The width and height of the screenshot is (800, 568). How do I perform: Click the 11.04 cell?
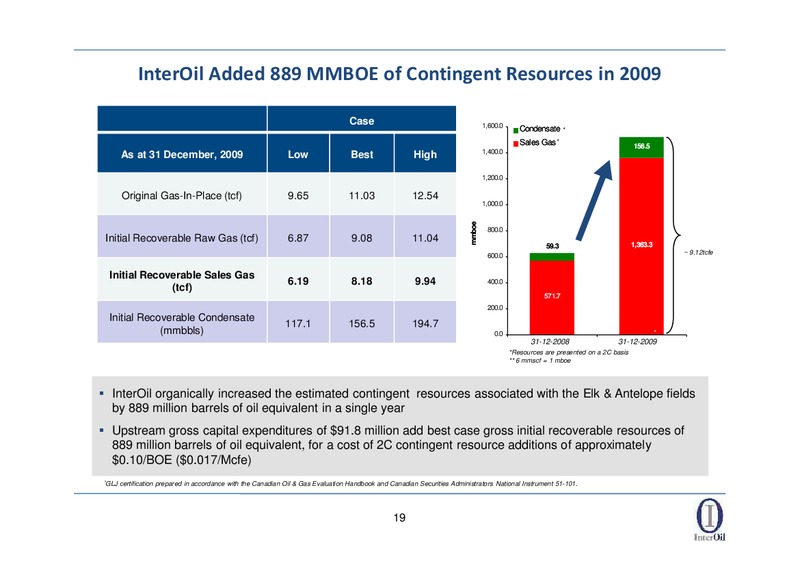click(x=425, y=238)
